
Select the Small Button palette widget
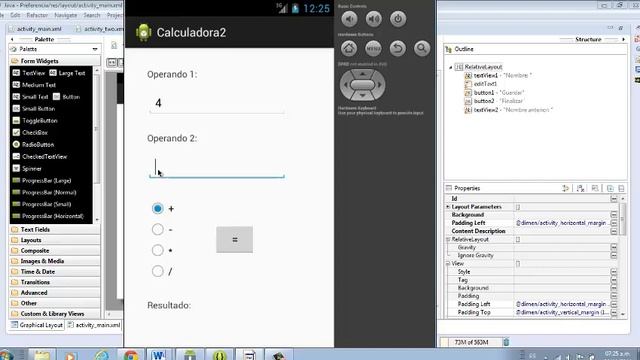[x=34, y=109]
